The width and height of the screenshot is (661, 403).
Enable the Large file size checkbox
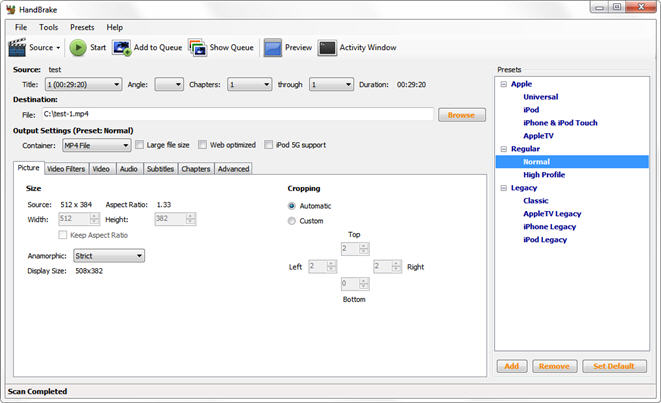point(140,145)
